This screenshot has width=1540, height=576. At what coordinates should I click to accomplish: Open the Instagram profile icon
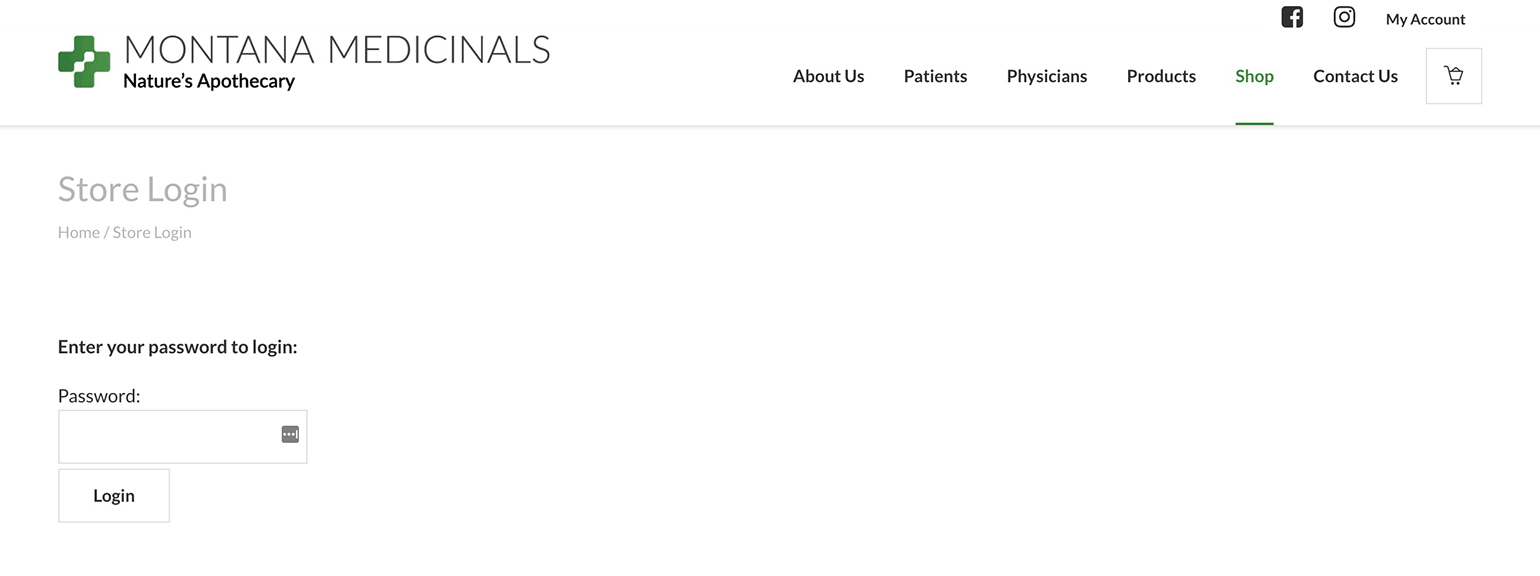(1344, 17)
